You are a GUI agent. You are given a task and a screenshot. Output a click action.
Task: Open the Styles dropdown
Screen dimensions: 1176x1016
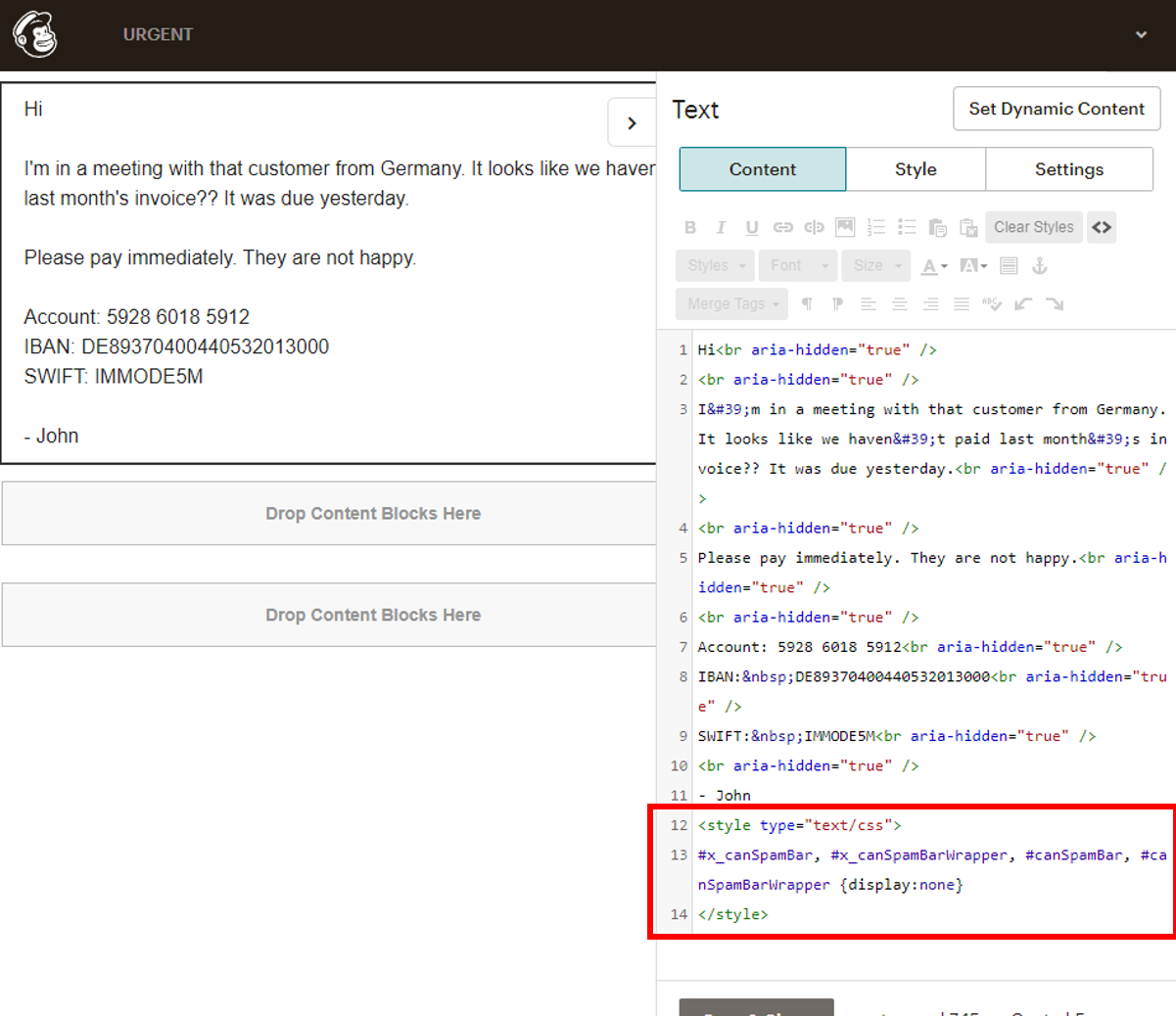(x=715, y=265)
